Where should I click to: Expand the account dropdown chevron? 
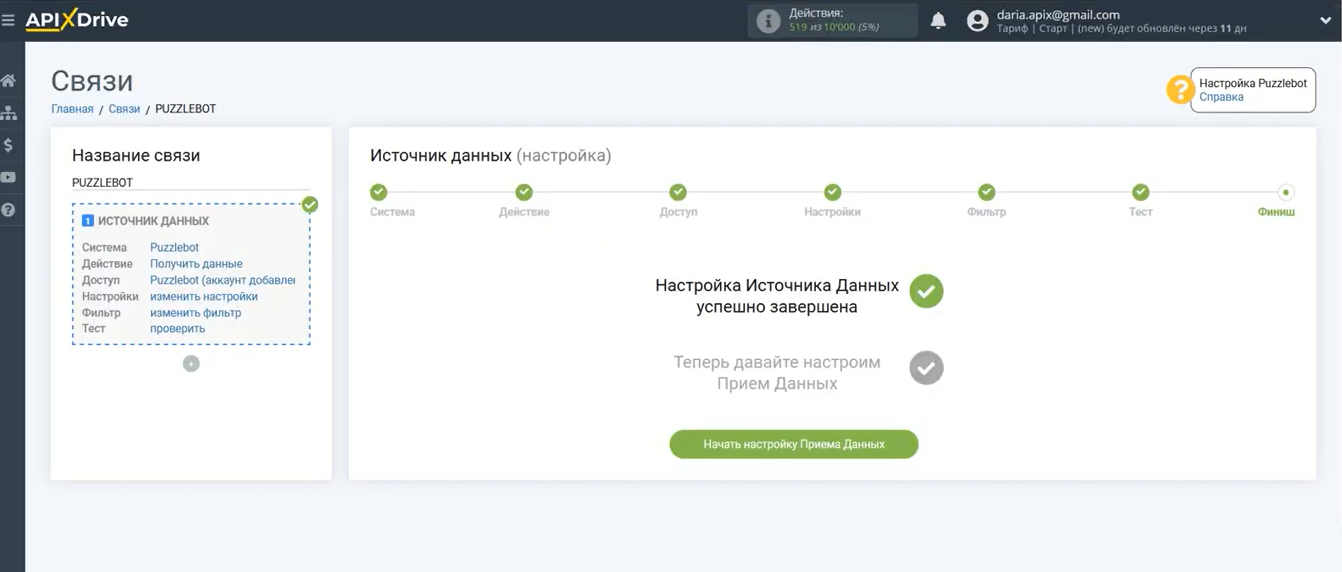(1325, 21)
